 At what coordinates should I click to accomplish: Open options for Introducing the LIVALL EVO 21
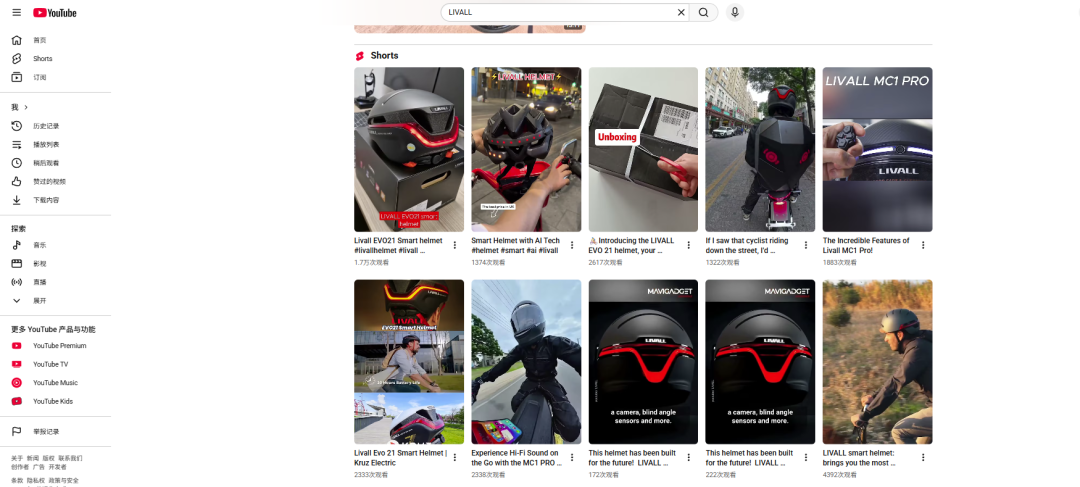[x=689, y=245]
